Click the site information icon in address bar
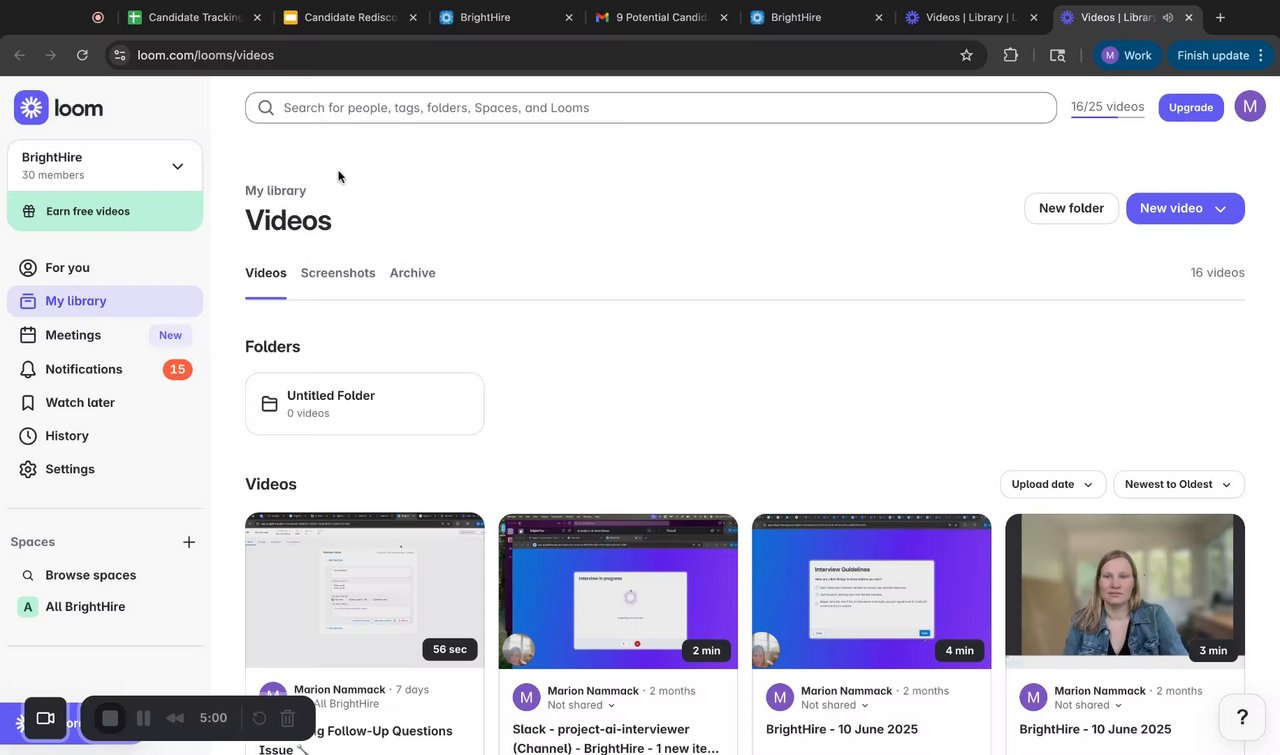The height and width of the screenshot is (755, 1280). pos(119,55)
